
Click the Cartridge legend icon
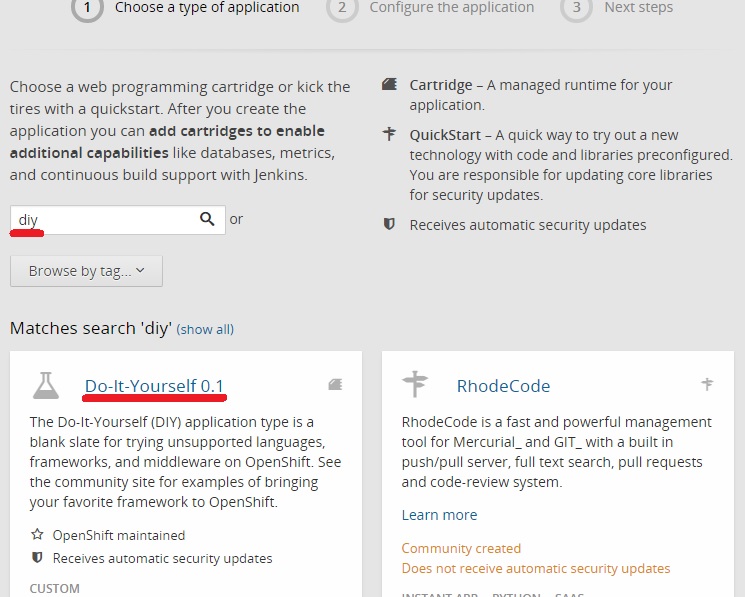[390, 85]
